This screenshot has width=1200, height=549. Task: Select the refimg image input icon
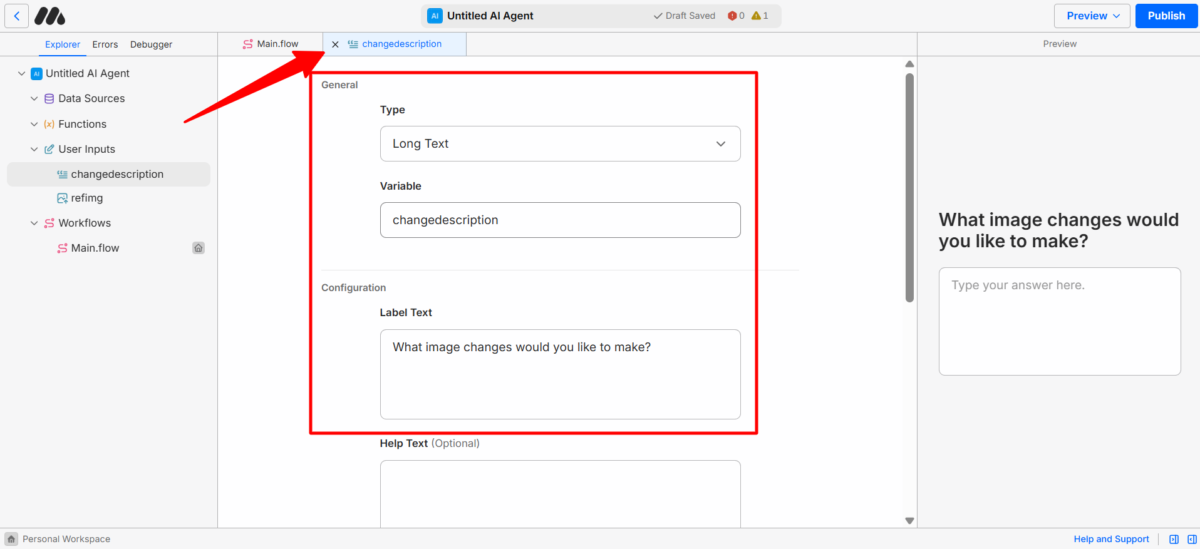[62, 198]
